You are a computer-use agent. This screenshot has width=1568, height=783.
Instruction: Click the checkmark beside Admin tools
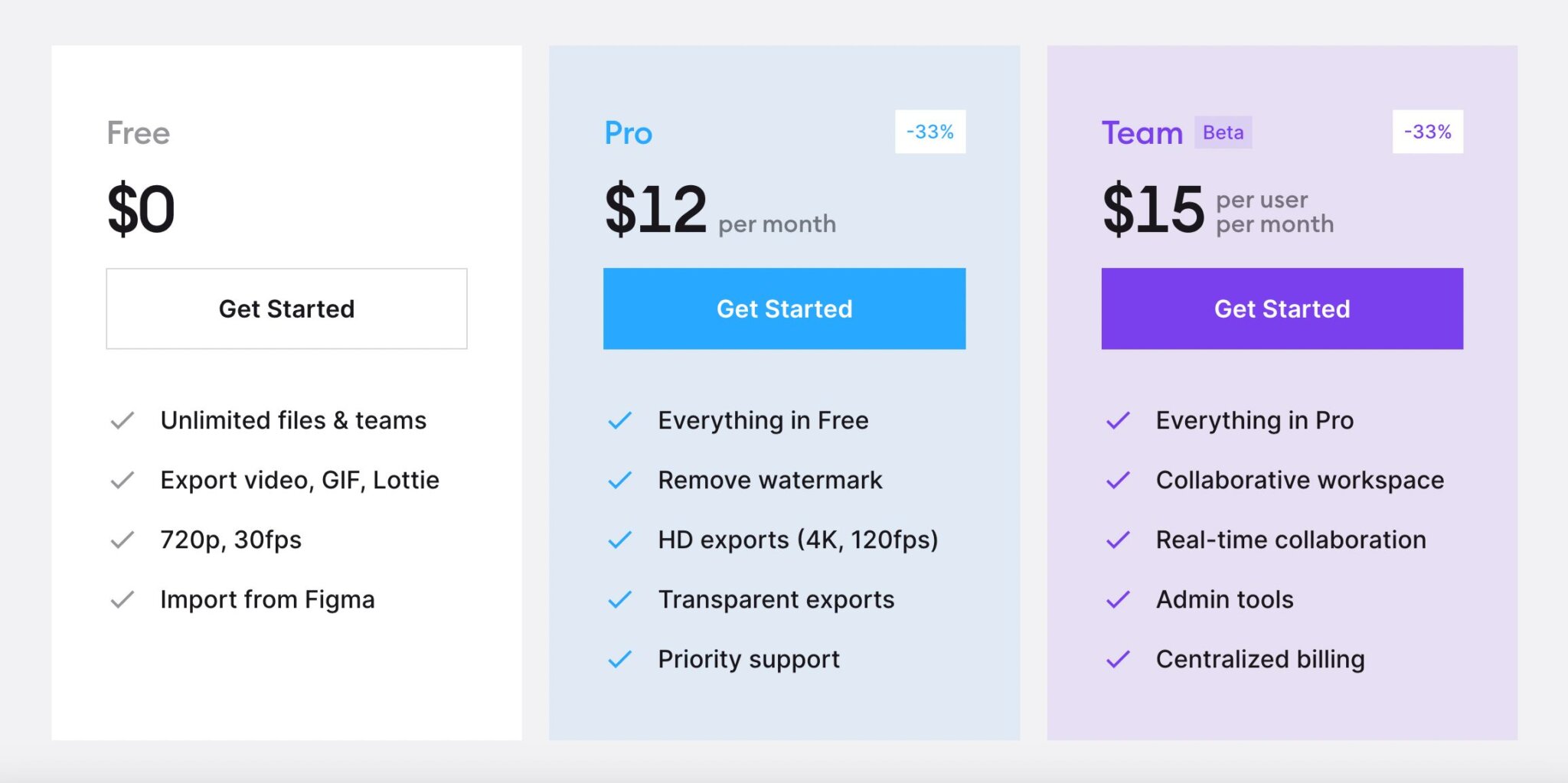pyautogui.click(x=1118, y=599)
